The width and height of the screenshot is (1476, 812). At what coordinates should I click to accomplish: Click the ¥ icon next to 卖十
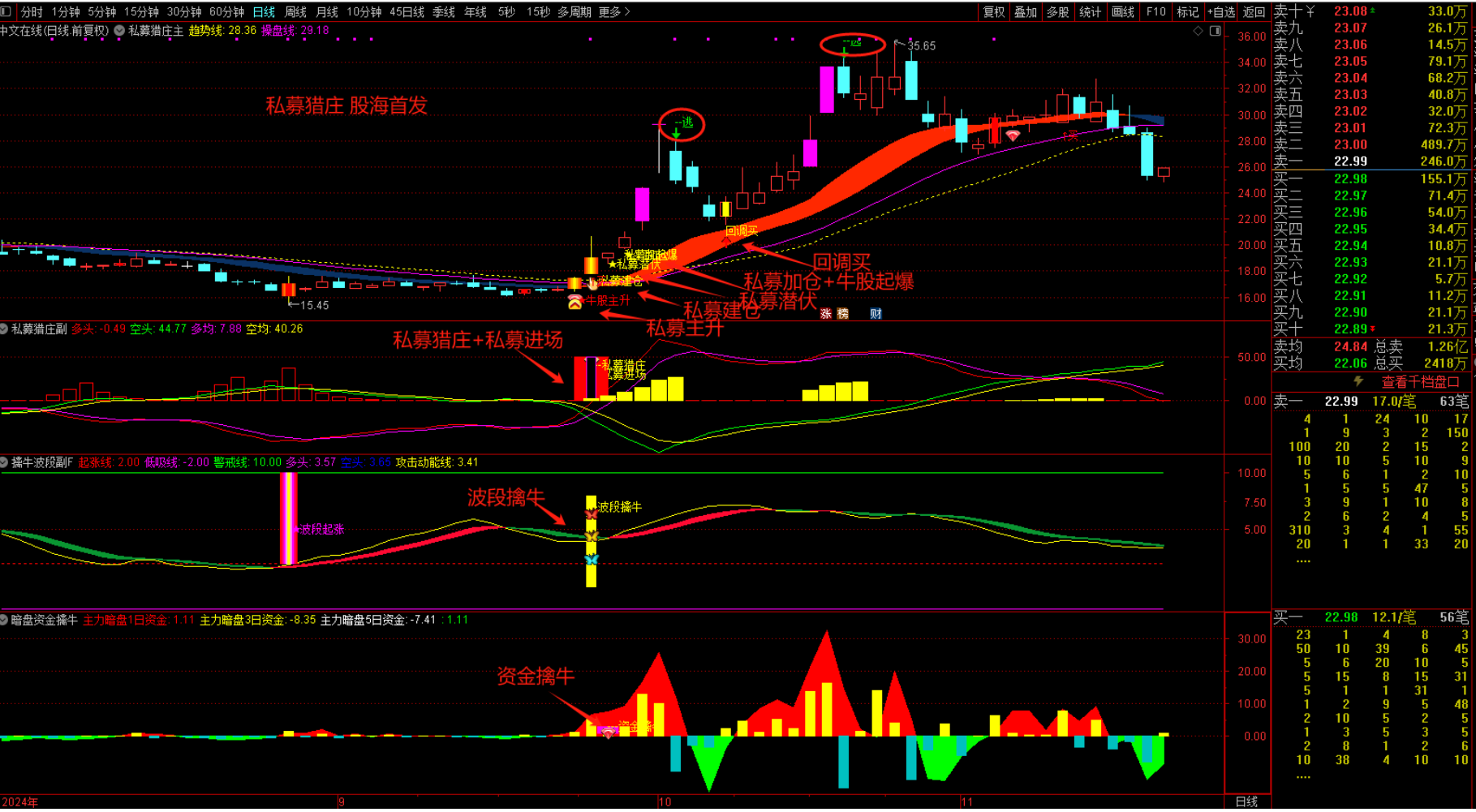click(1310, 11)
